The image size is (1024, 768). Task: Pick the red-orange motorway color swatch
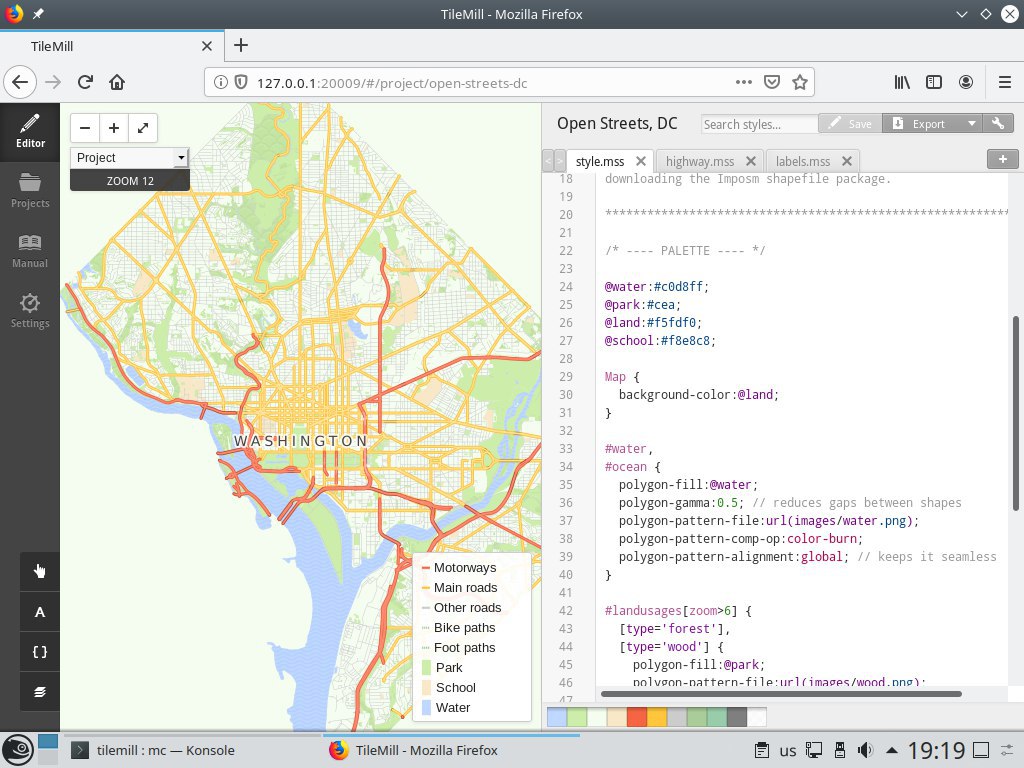636,717
